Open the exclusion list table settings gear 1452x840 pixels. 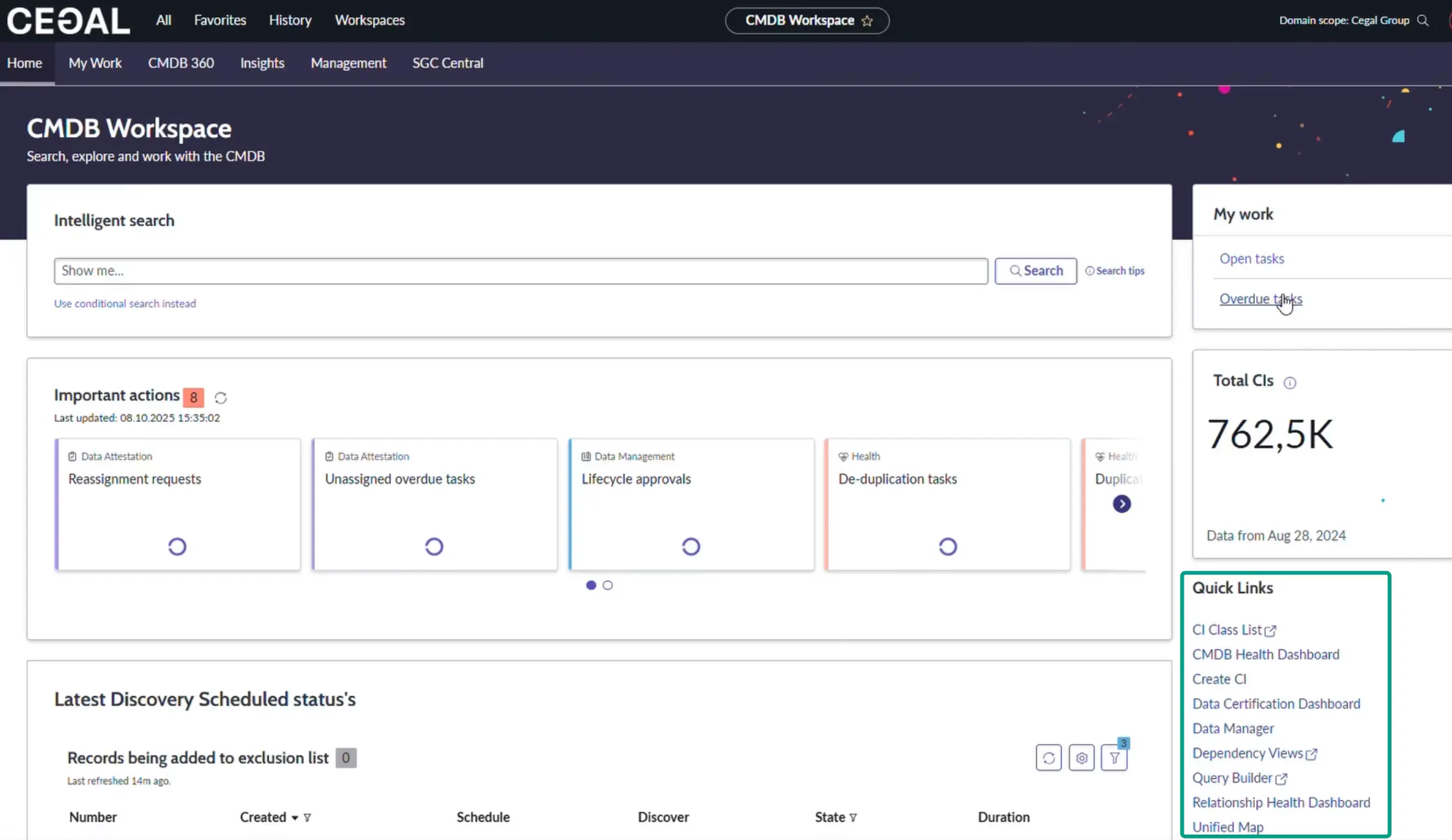click(x=1081, y=757)
